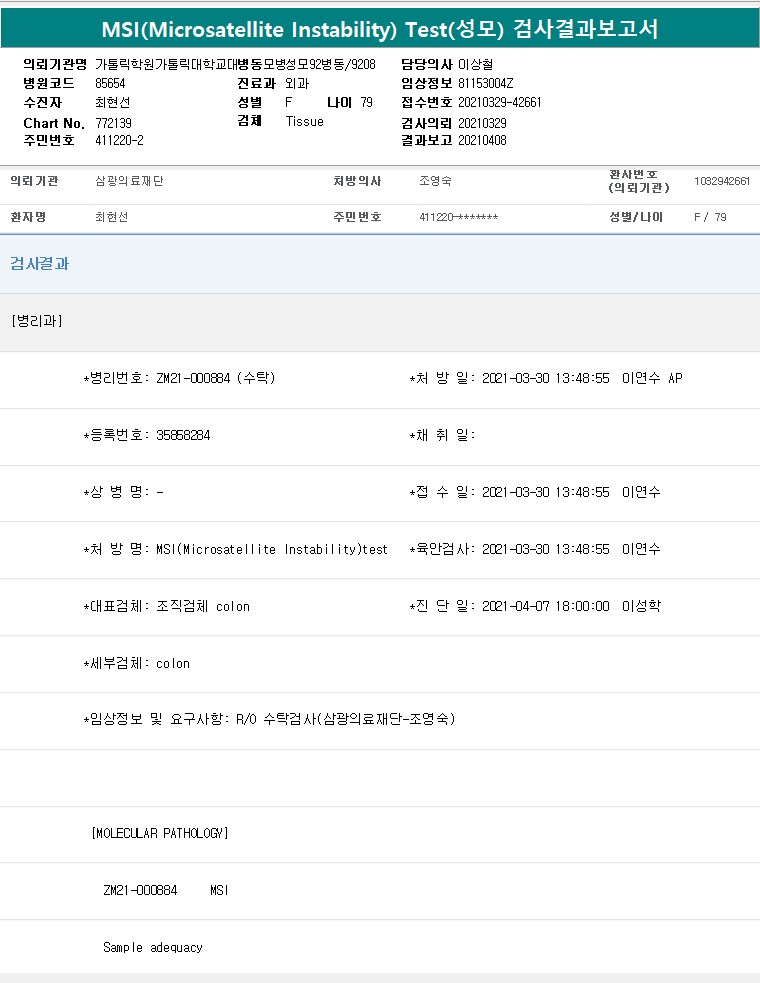Screen dimensions: 760x983
Task: Click the referring institution 삼광의료재단
Action: [x=129, y=181]
